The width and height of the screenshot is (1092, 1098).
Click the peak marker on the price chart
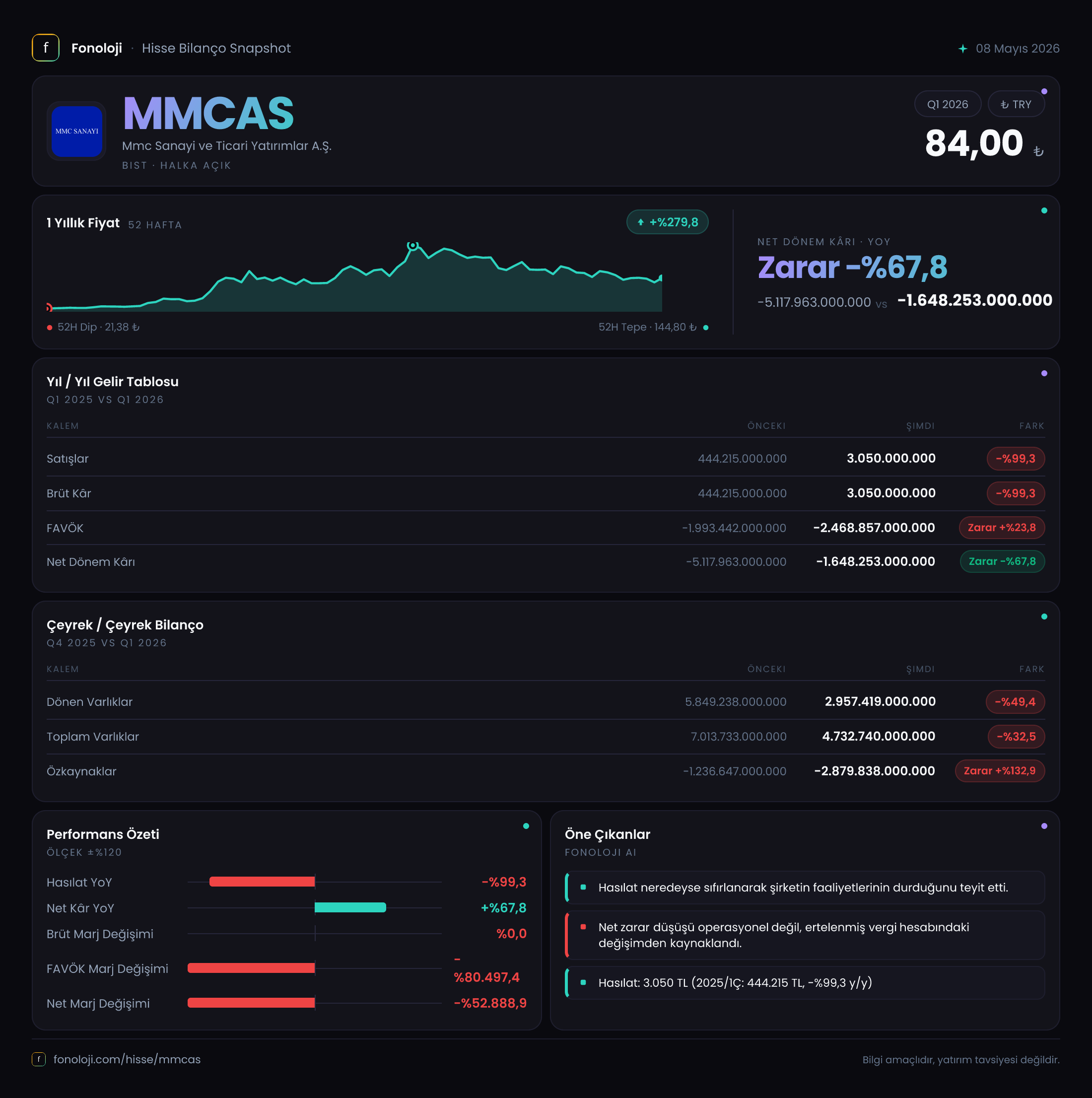(413, 246)
